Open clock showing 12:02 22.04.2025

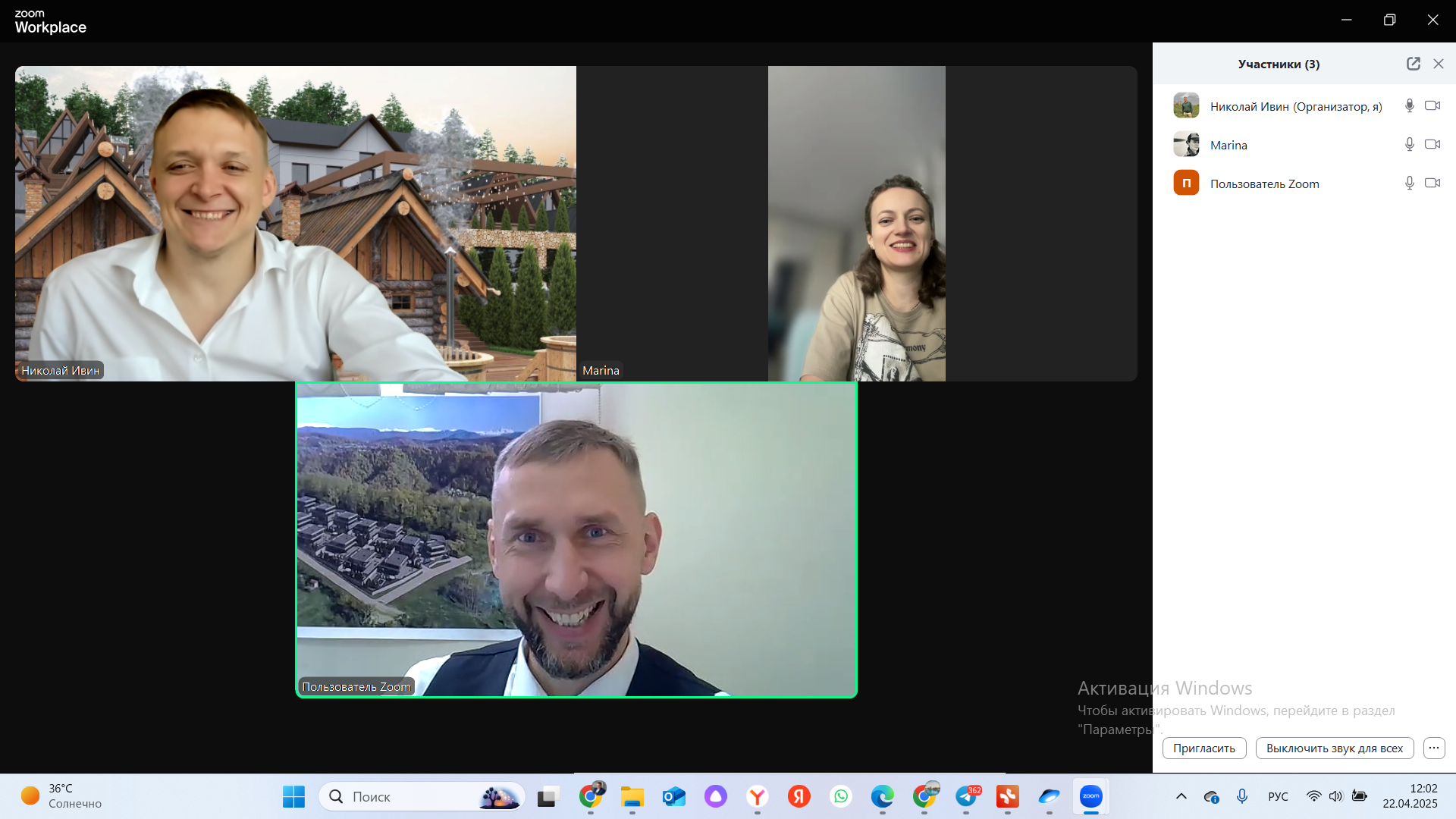pyautogui.click(x=1410, y=796)
